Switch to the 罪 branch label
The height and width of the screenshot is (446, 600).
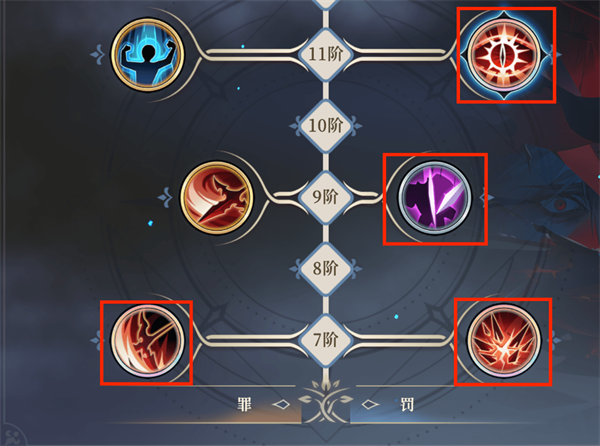point(245,404)
